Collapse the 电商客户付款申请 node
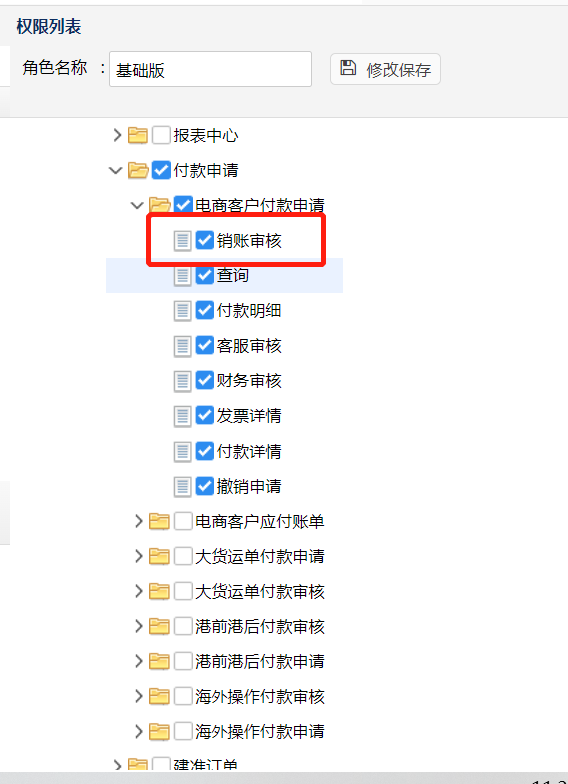Viewport: 568px width, 784px height. [137, 206]
